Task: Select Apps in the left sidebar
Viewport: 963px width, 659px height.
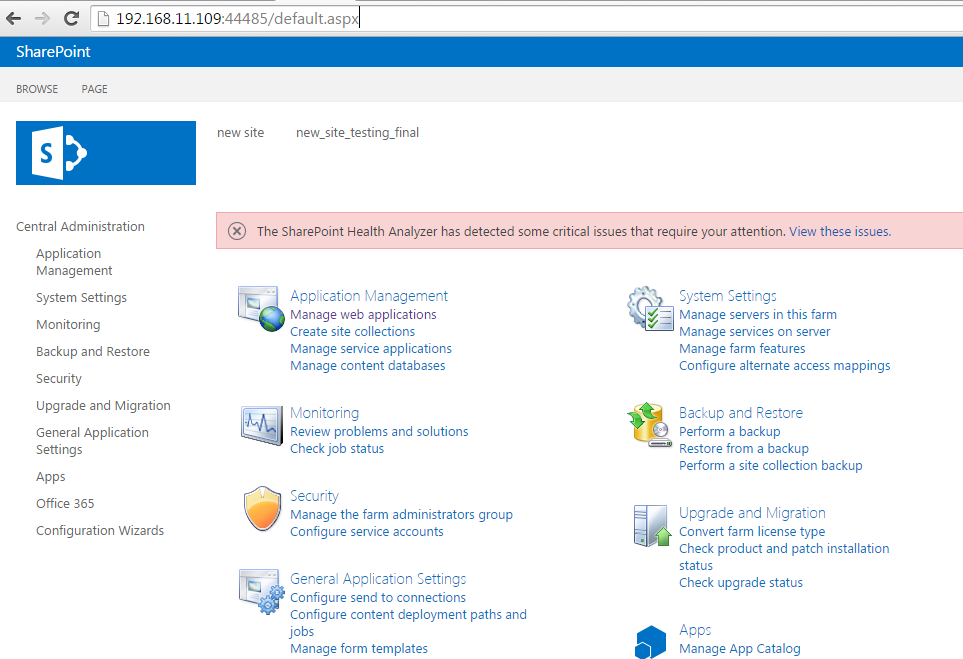Action: (x=51, y=477)
